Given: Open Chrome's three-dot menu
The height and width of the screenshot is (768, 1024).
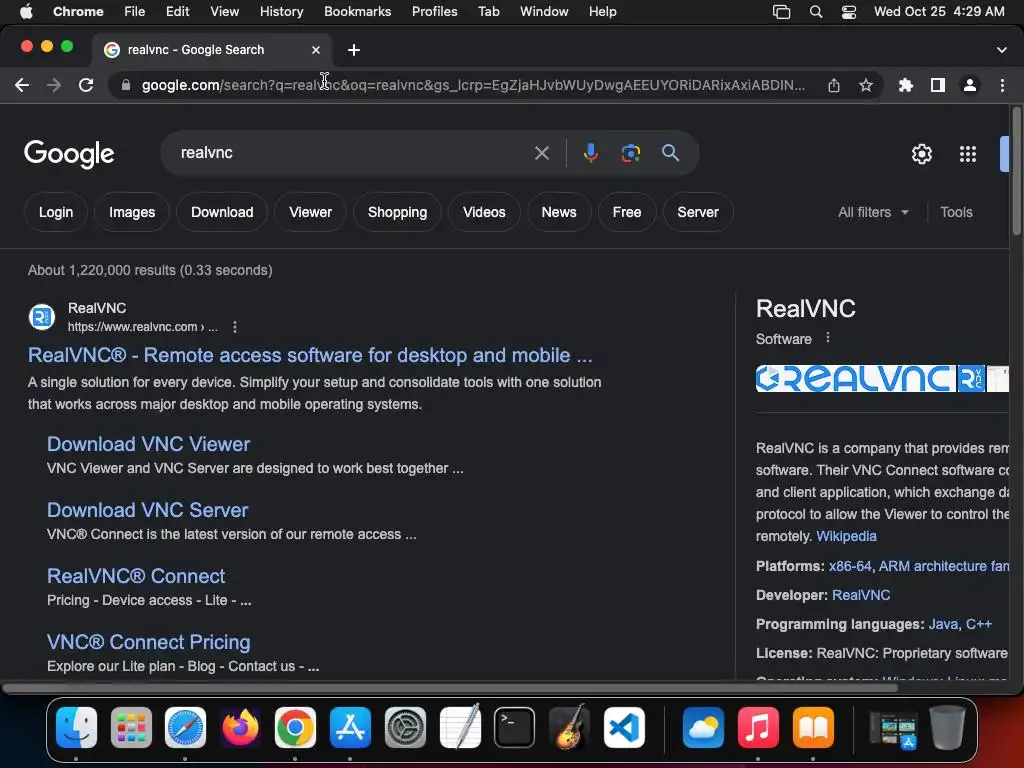Looking at the screenshot, I should [1002, 86].
